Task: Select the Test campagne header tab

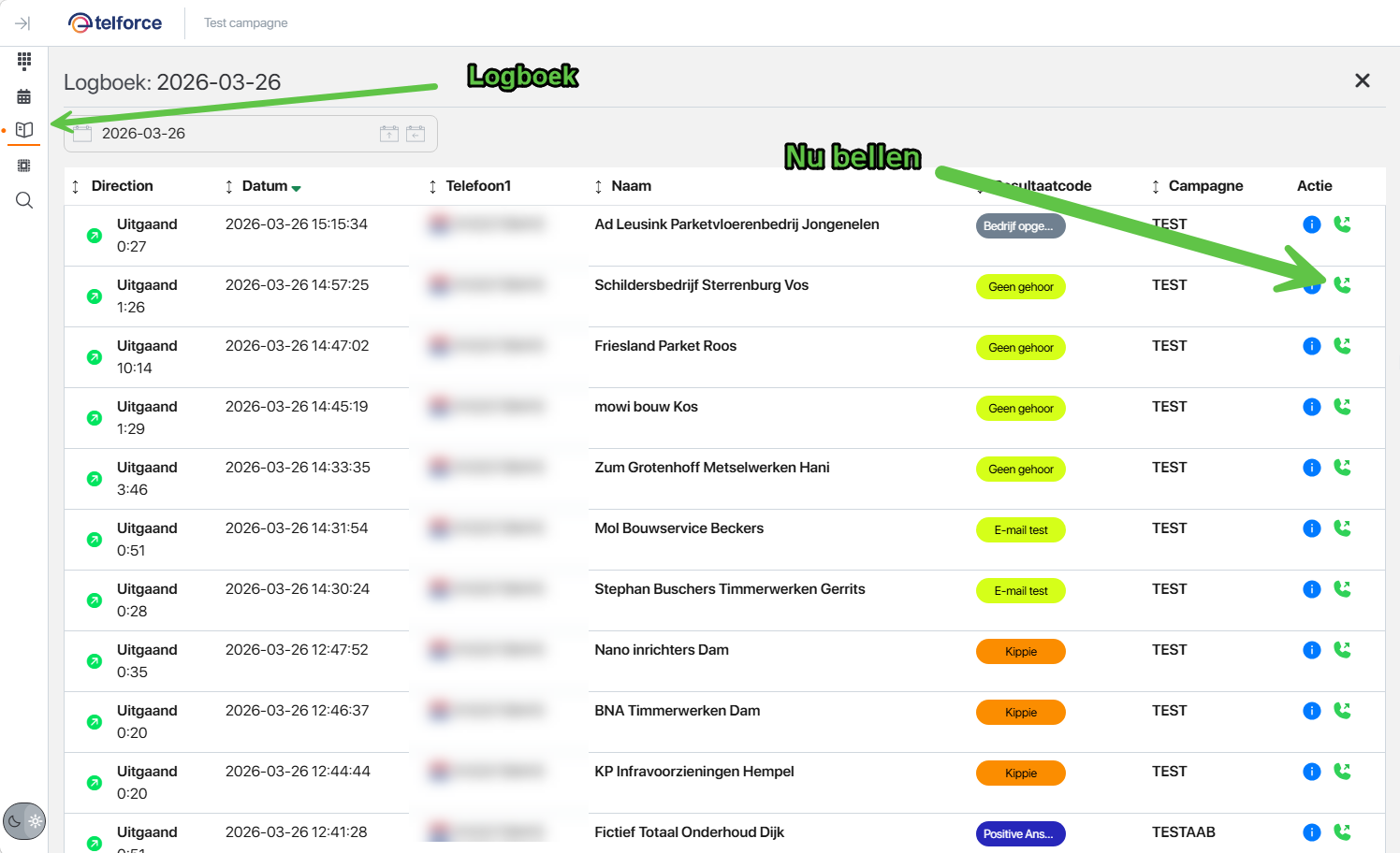Action: point(246,23)
